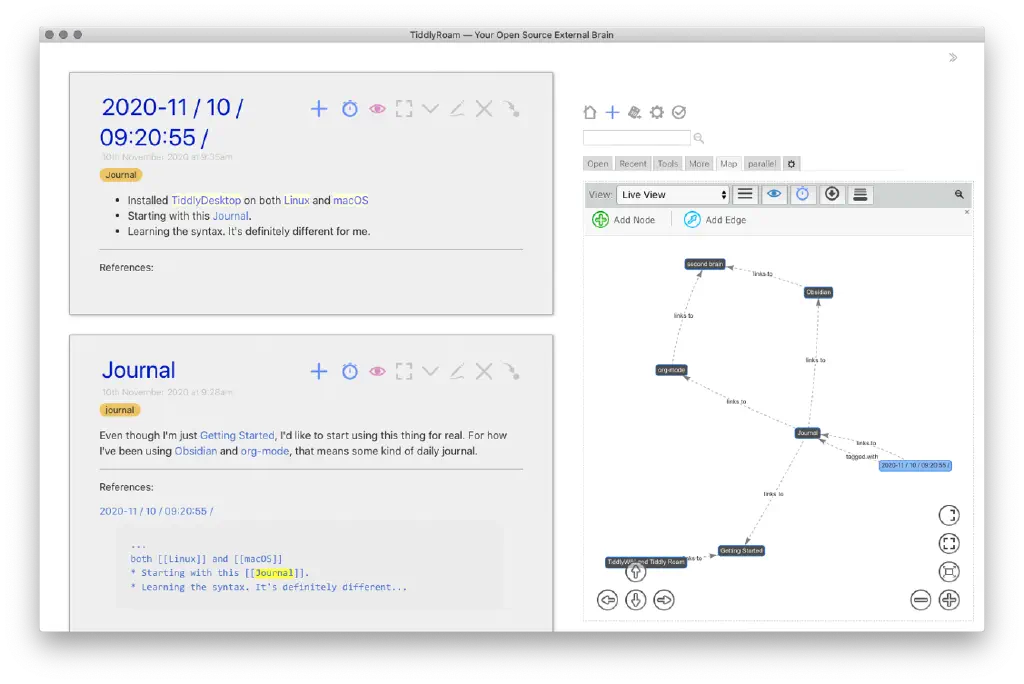Image resolution: width=1024 pixels, height=684 pixels.
Task: Toggle the blue eye button in map toolbar
Action: [774, 194]
